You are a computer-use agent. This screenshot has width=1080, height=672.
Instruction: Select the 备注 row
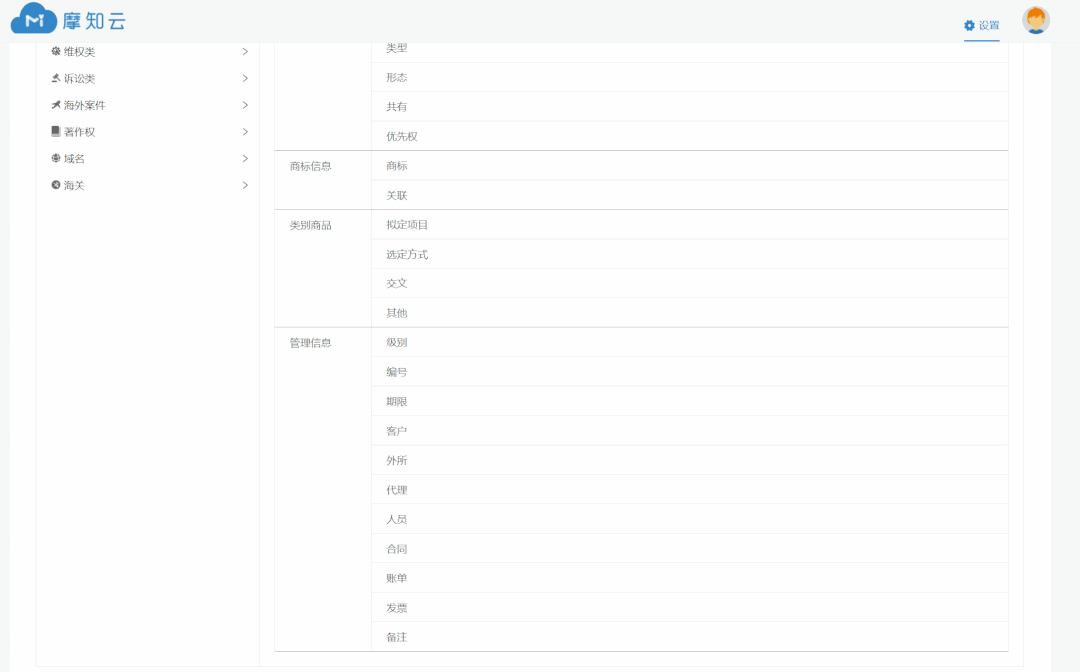tap(689, 638)
